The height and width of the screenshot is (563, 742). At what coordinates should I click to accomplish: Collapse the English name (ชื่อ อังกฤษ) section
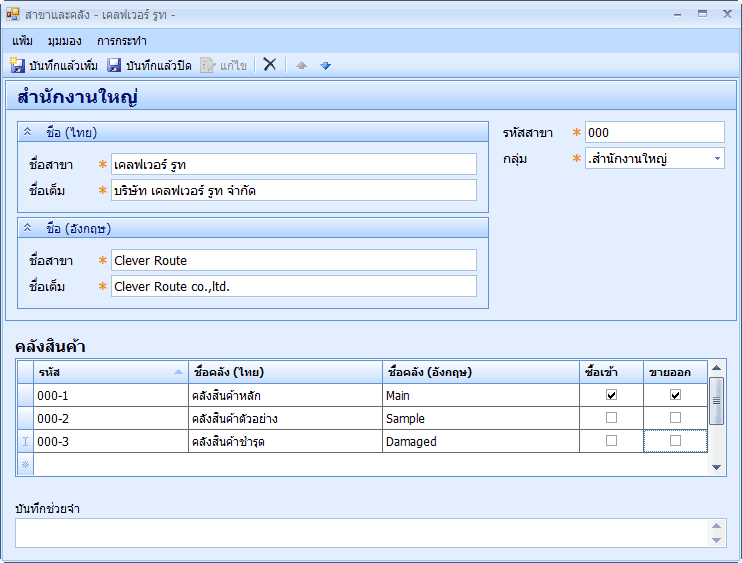[27, 228]
